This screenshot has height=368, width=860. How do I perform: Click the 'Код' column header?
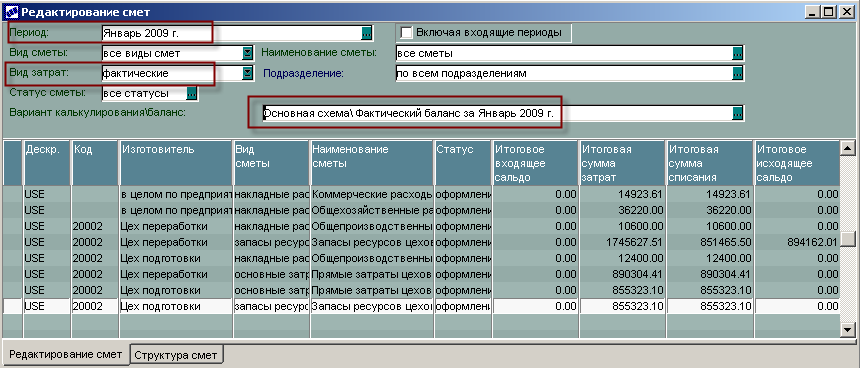click(x=94, y=163)
